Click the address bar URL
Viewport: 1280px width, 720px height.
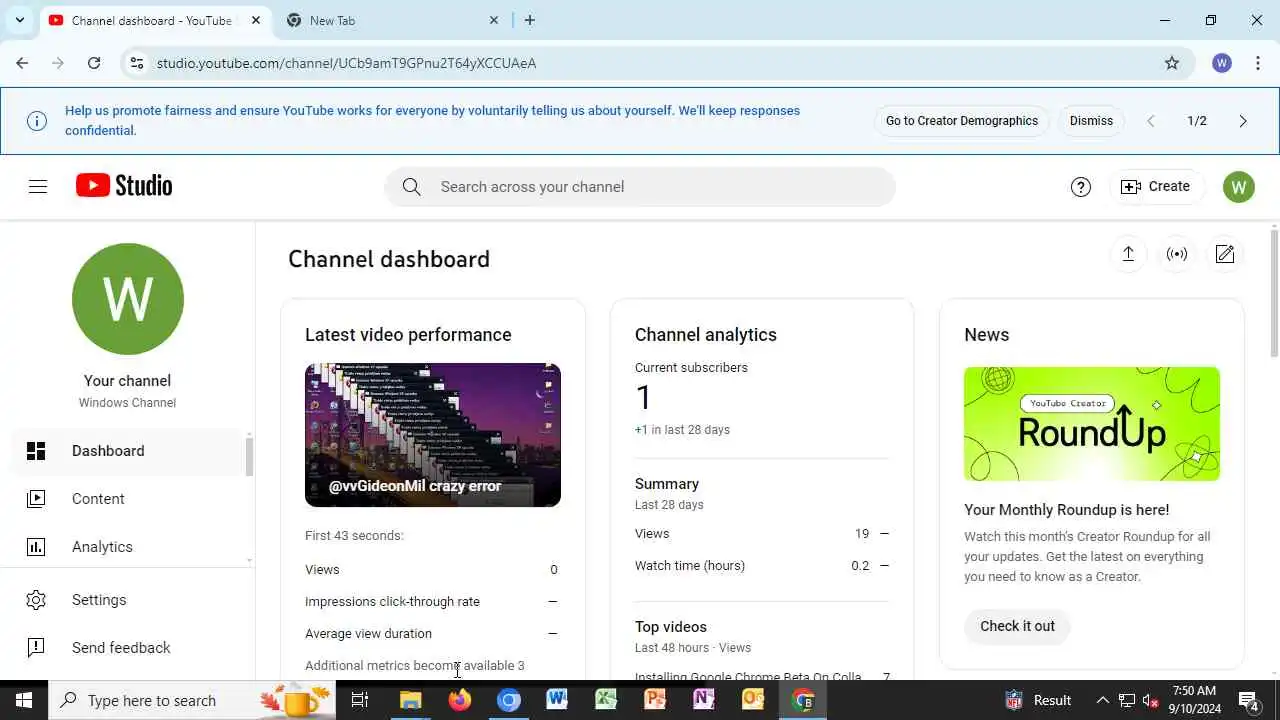pos(346,63)
